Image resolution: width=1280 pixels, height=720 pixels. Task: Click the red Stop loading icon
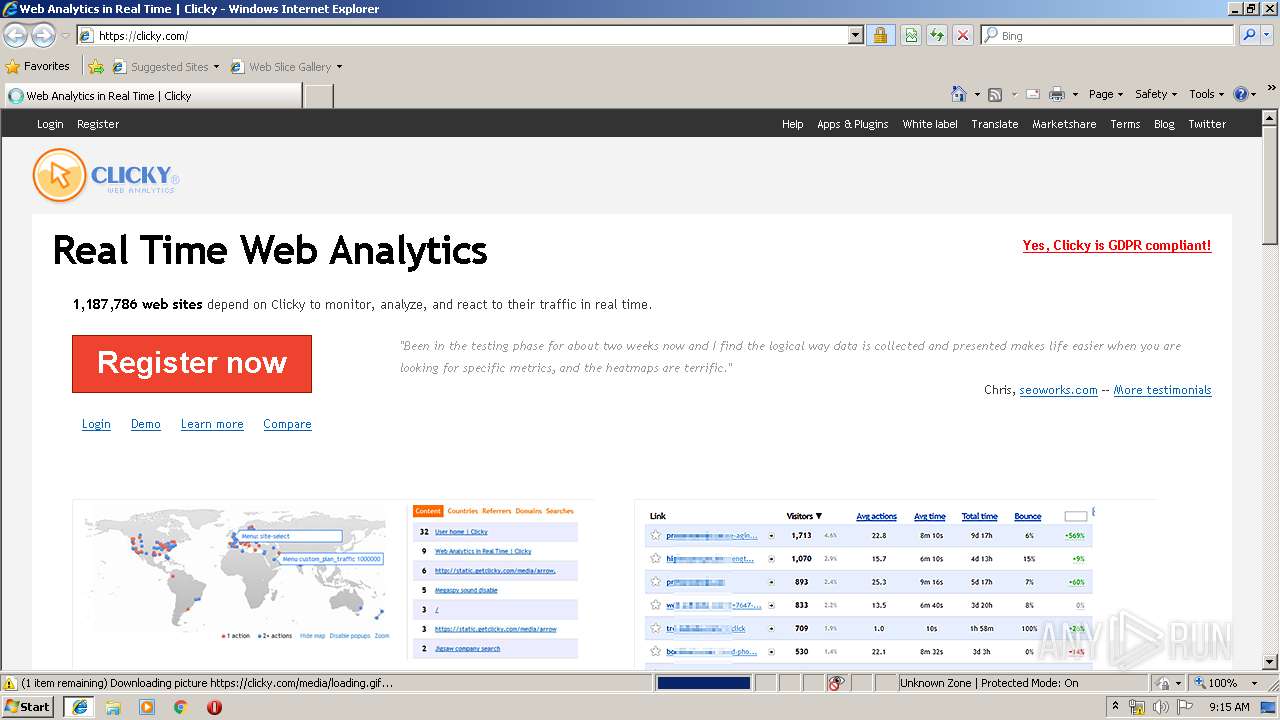point(962,35)
